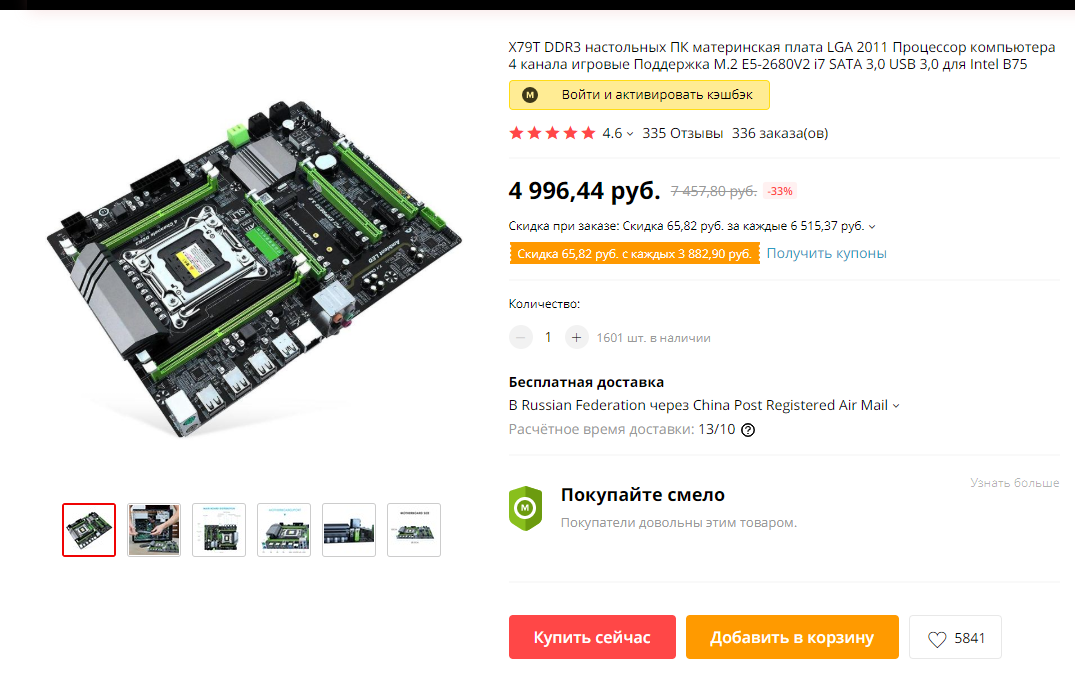Viewport: 1075px width, 681px height.
Task: Select the second thumbnail showing installation
Action: click(x=154, y=529)
